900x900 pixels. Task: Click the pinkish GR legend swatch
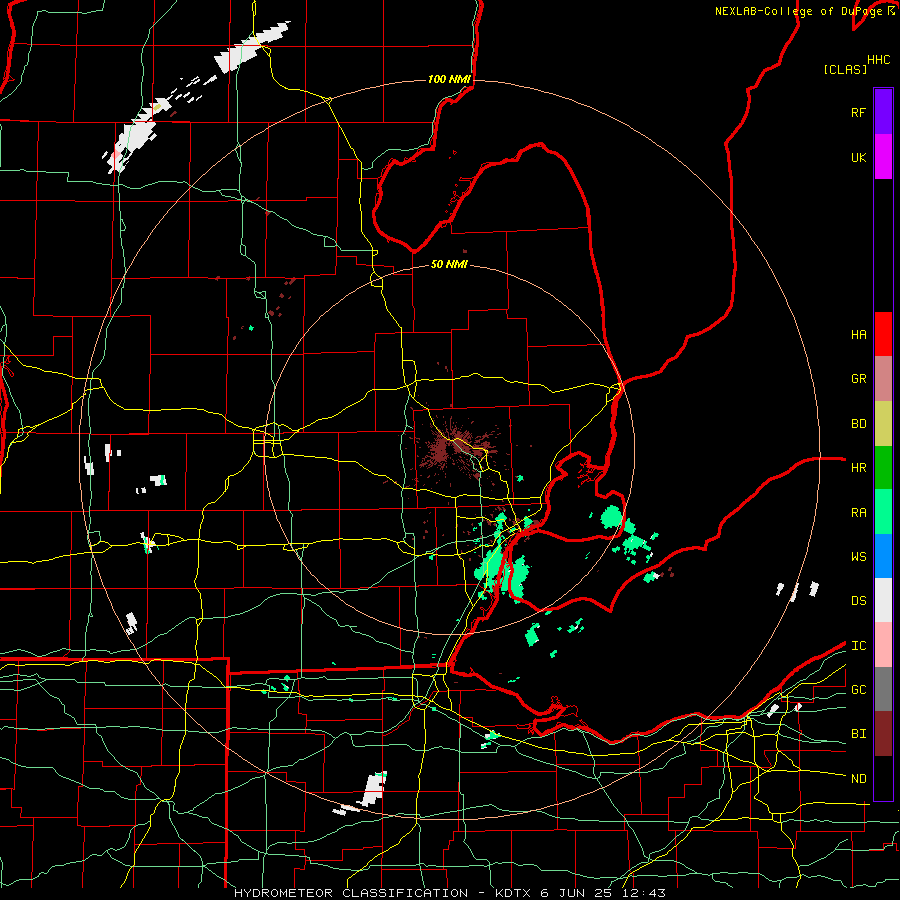[x=883, y=378]
